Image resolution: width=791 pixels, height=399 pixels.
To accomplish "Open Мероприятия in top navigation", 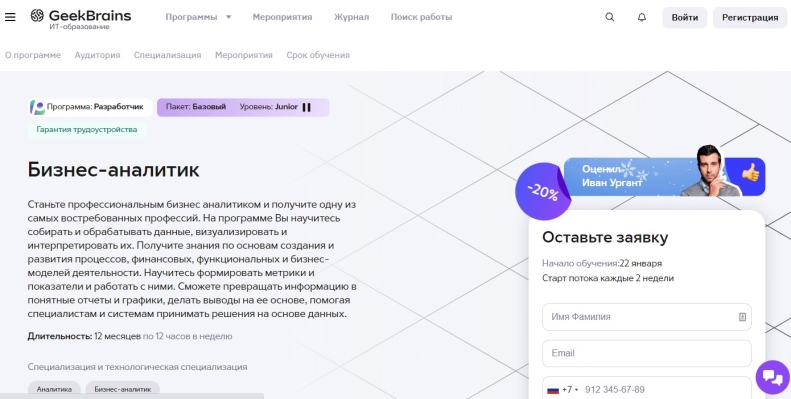I will 282,17.
